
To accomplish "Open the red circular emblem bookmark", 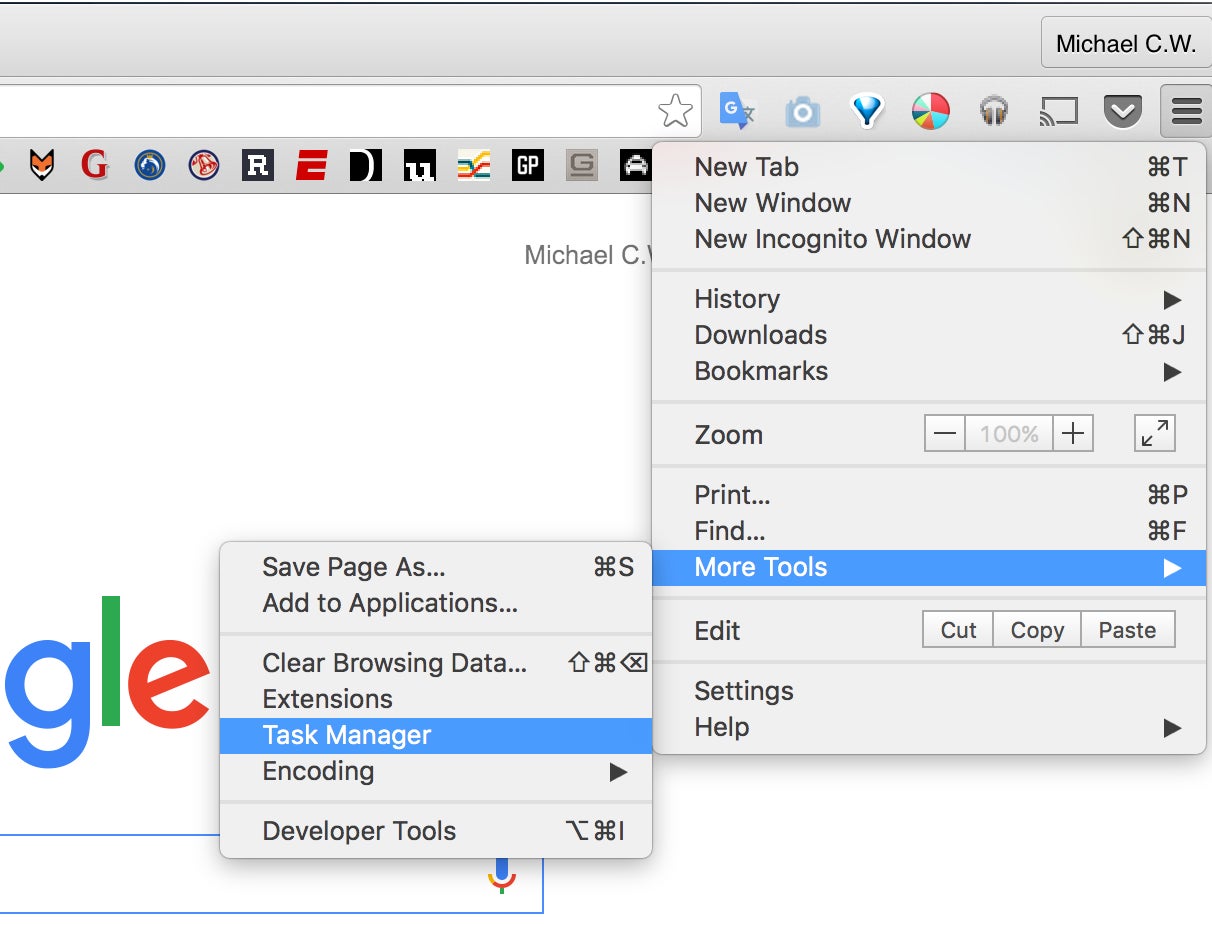I will coord(203,165).
